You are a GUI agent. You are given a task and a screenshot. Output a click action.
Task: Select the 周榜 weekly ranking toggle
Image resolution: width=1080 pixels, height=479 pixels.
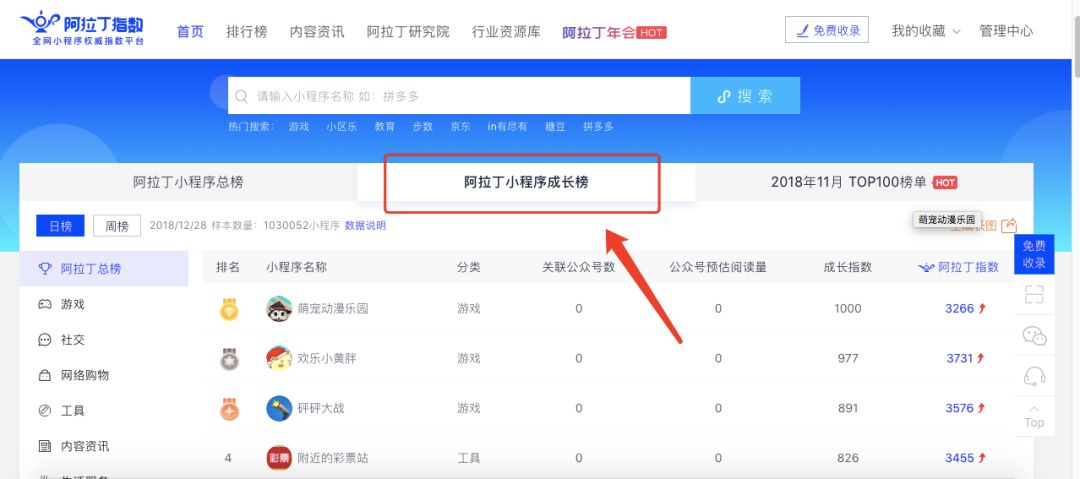[x=117, y=225]
